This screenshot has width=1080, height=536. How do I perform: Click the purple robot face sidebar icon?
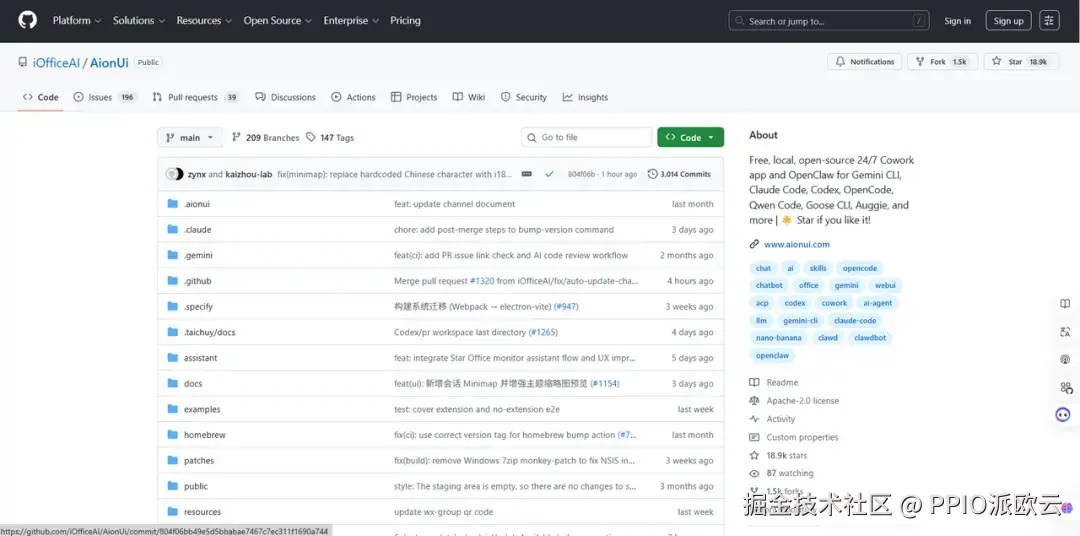(x=1063, y=415)
